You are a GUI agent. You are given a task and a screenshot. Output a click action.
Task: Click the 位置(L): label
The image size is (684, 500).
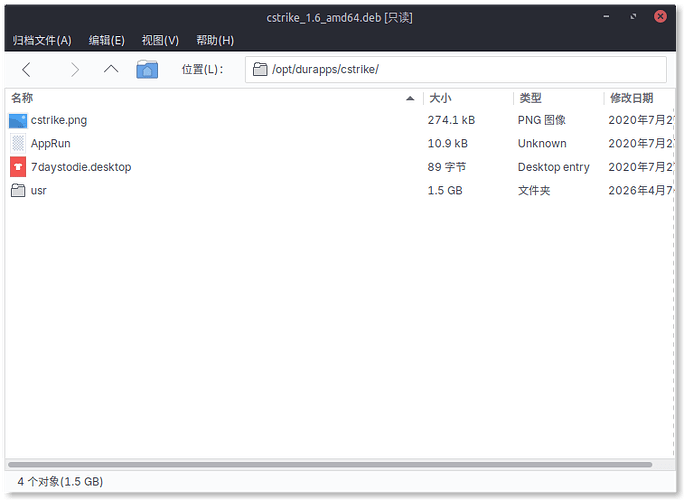[x=202, y=69]
